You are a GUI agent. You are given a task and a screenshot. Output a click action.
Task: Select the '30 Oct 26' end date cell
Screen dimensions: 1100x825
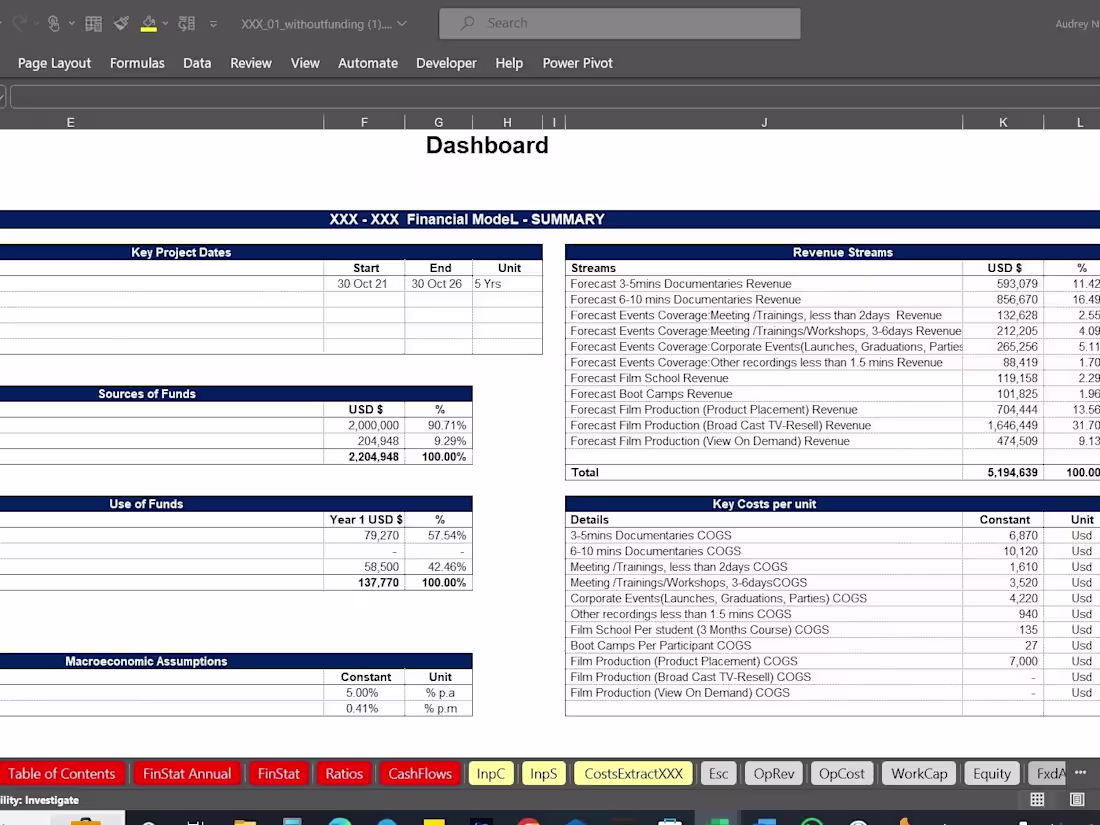pos(438,284)
